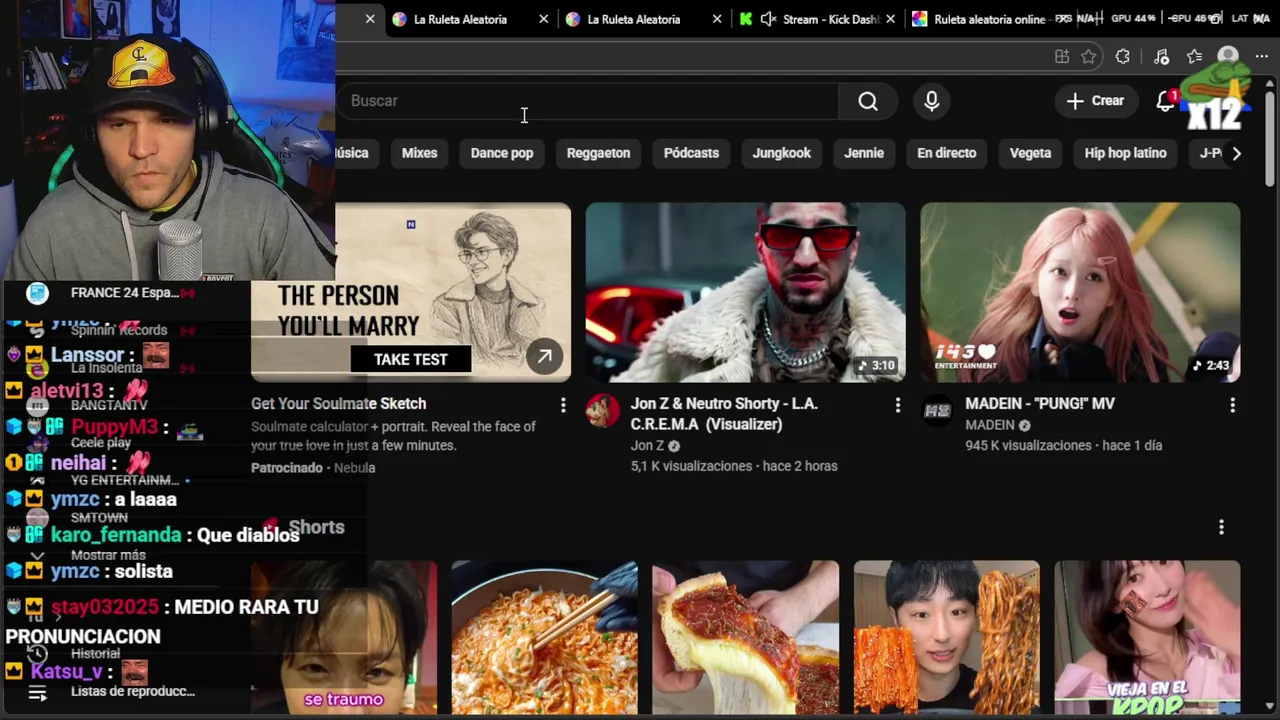Open the cheesy pizza slice Short
Screen dimensions: 1280x720
point(745,640)
